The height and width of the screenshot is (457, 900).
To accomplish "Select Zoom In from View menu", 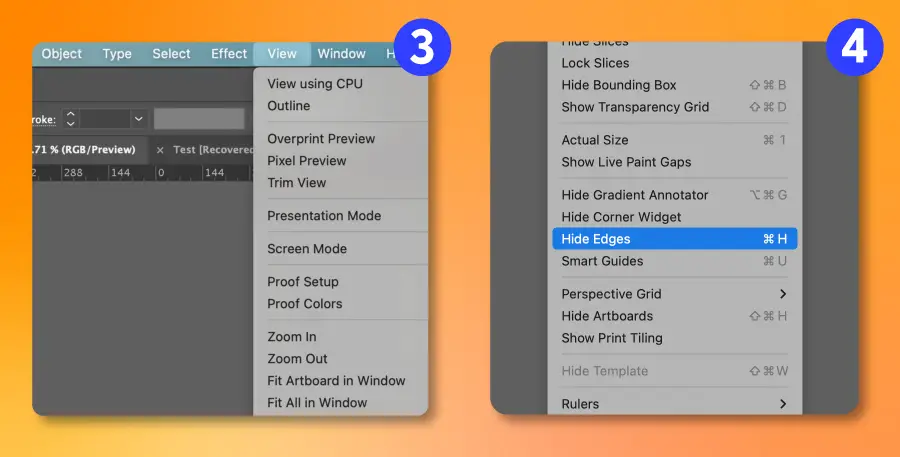I will point(292,336).
